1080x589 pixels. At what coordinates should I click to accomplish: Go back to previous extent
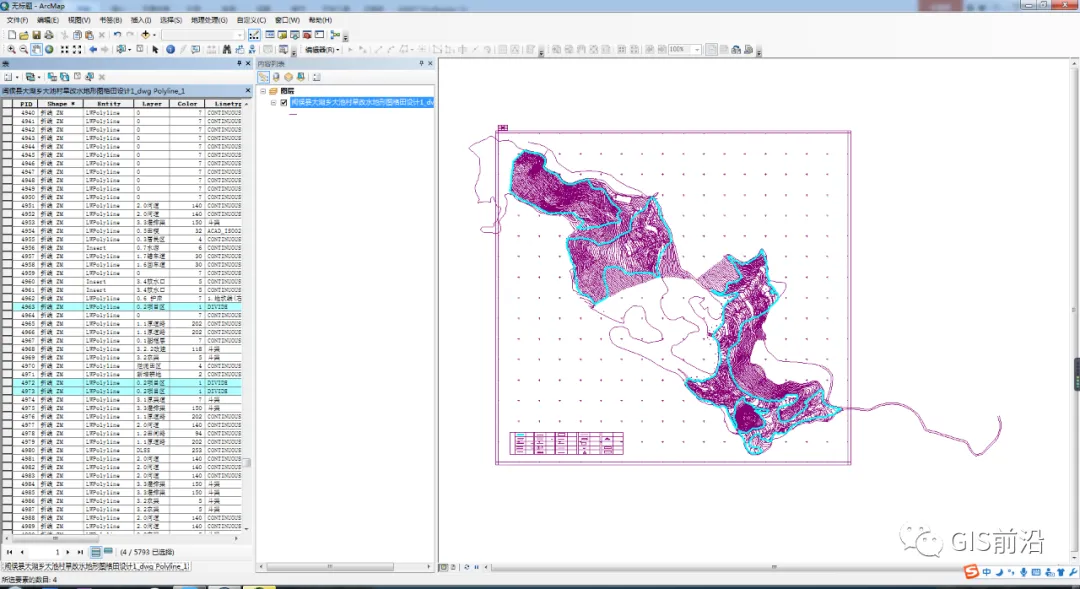point(92,50)
